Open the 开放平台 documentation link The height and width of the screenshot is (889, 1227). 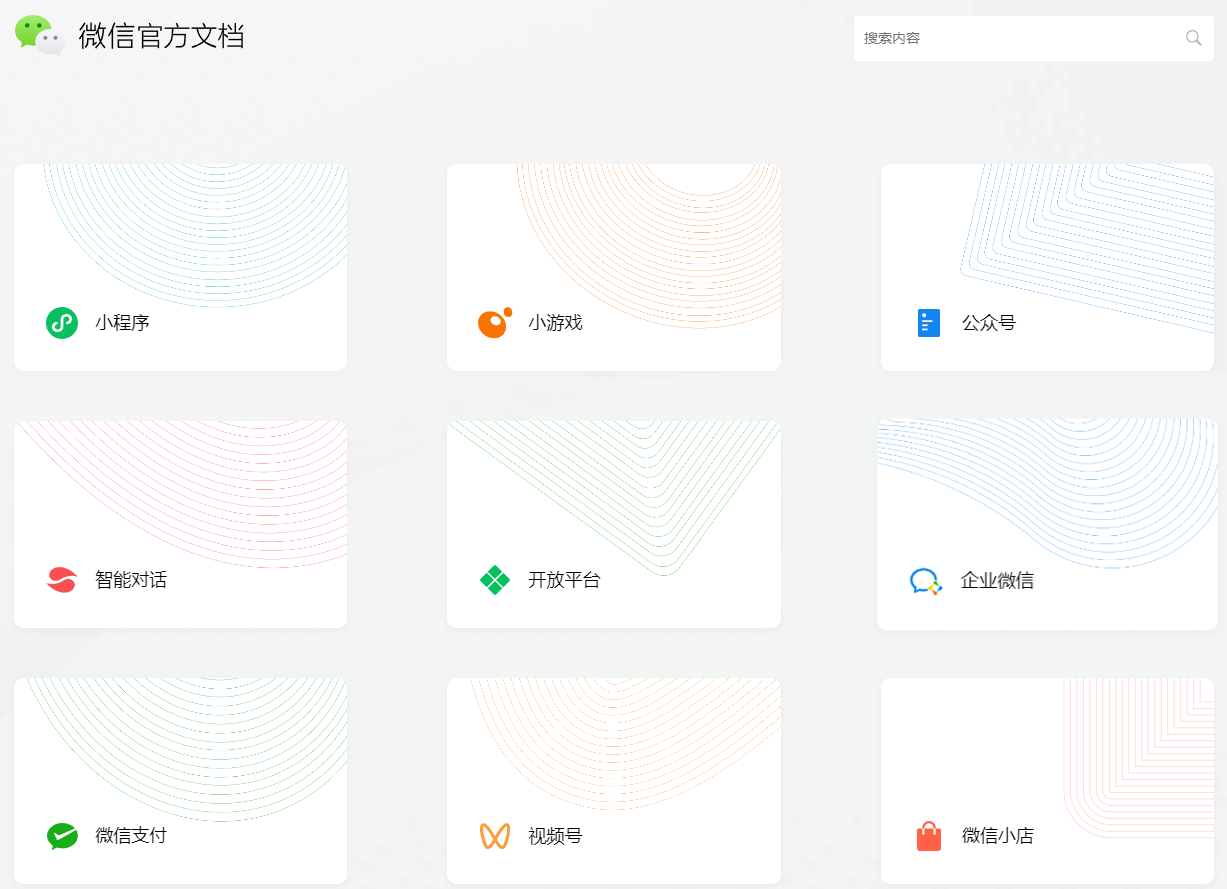[x=564, y=580]
